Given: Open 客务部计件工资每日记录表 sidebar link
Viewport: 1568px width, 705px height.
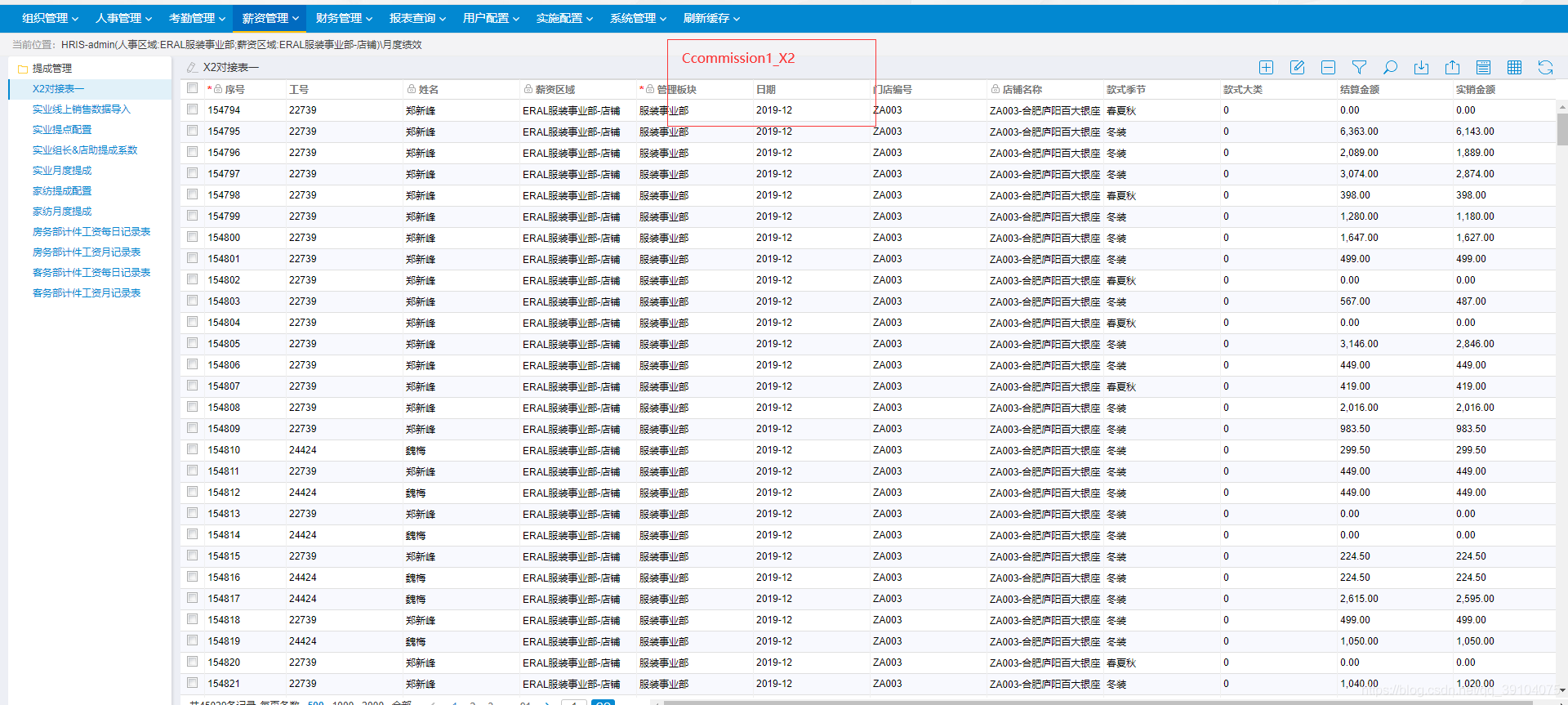Looking at the screenshot, I should click(91, 273).
